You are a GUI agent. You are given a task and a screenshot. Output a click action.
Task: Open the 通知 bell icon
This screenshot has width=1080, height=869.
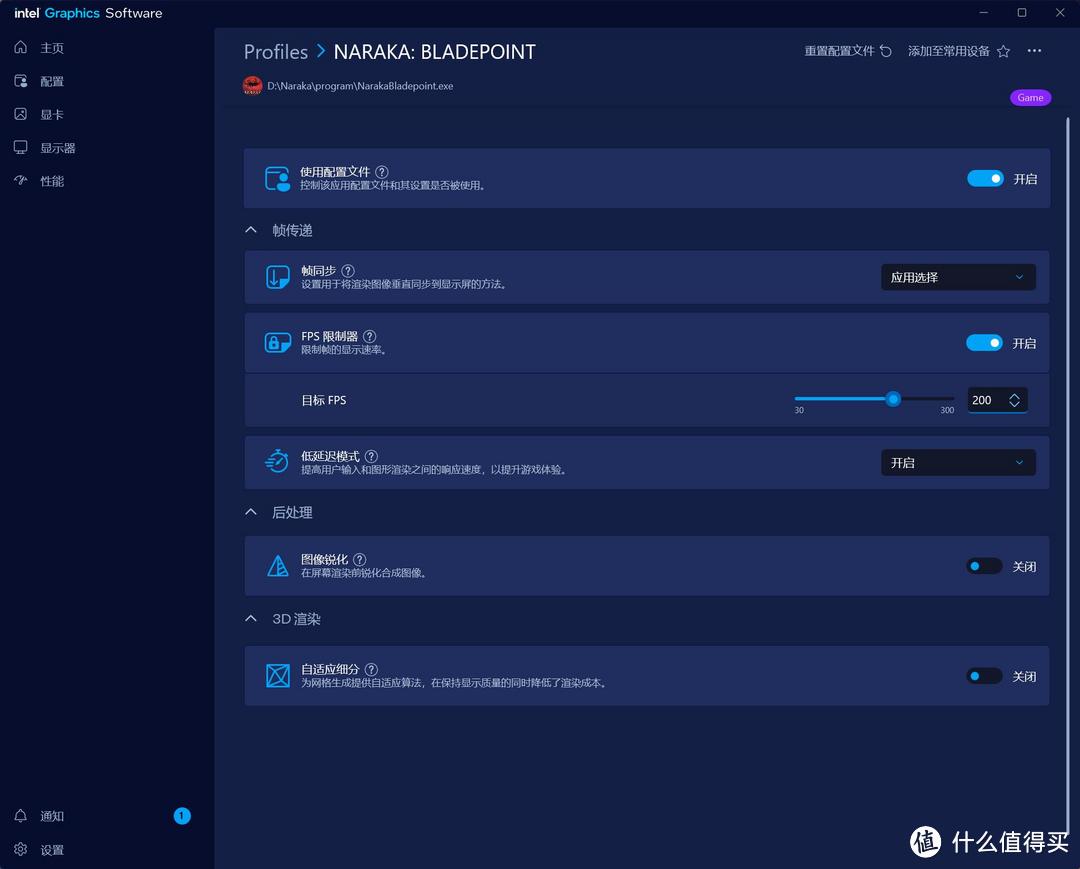[21, 816]
